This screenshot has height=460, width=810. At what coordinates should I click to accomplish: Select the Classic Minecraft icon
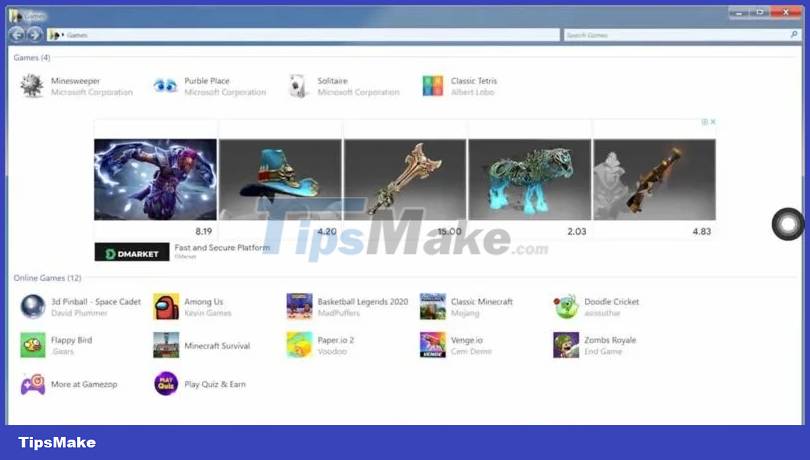(x=432, y=306)
